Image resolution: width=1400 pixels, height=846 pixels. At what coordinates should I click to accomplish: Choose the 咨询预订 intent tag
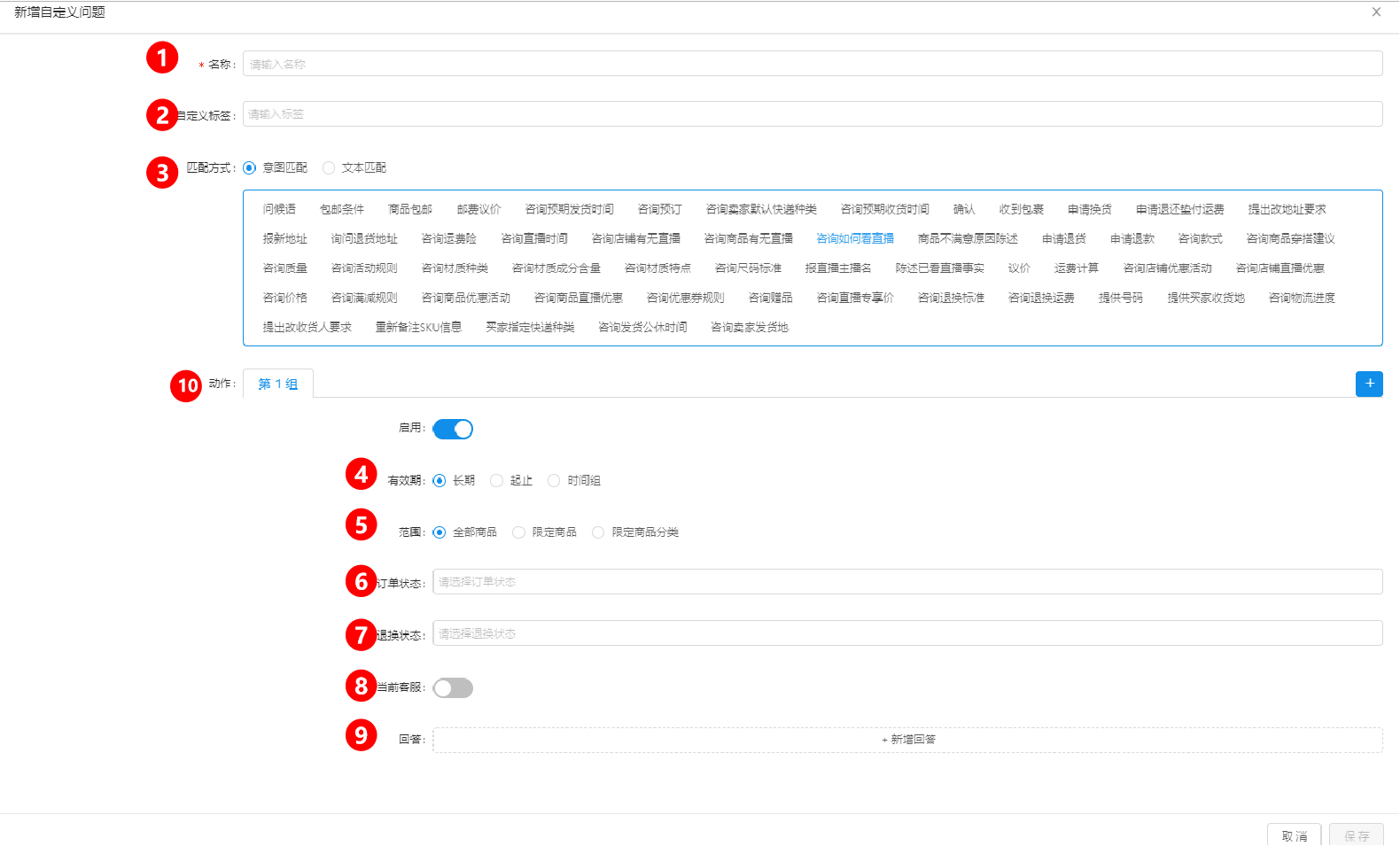coord(660,209)
